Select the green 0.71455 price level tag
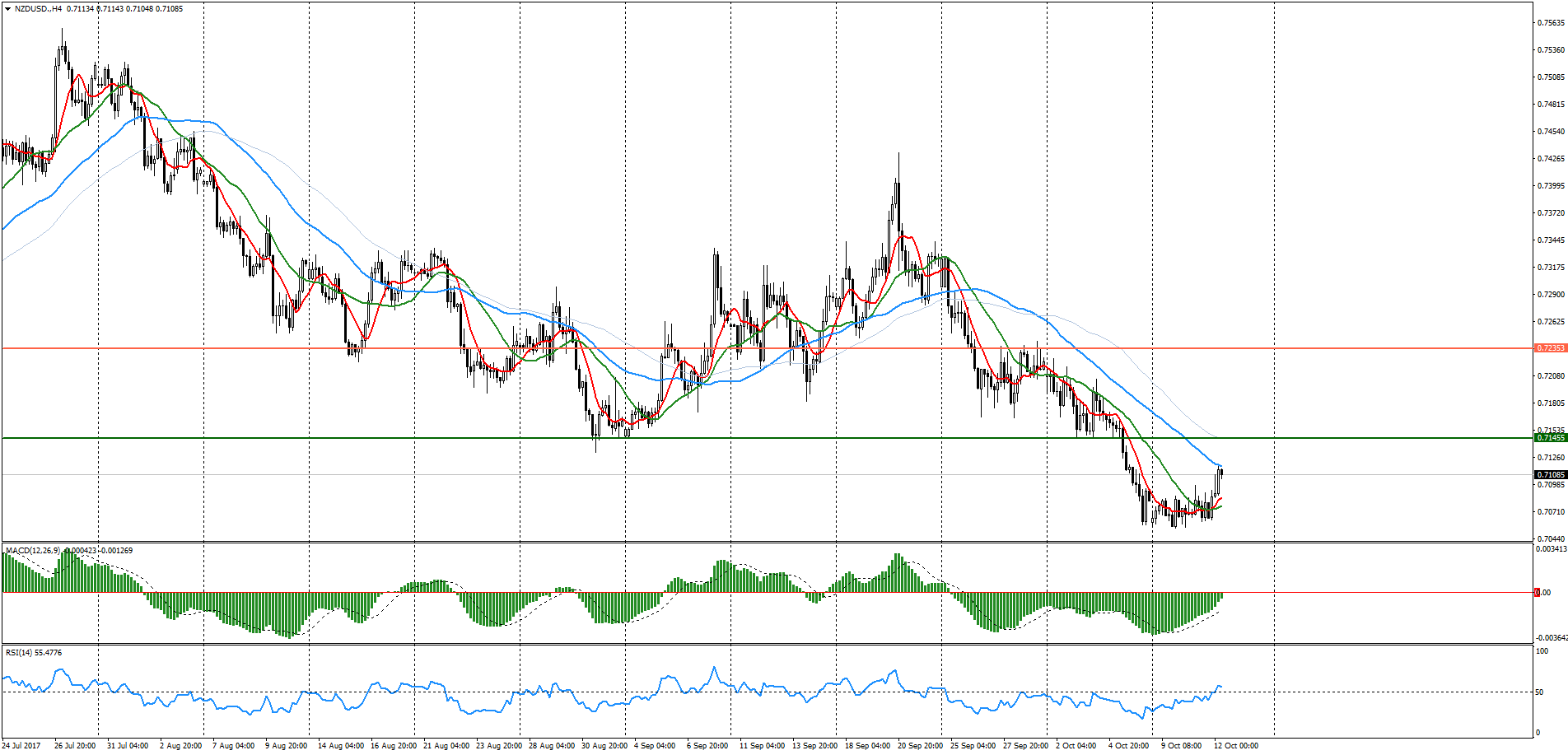 pyautogui.click(x=1550, y=438)
